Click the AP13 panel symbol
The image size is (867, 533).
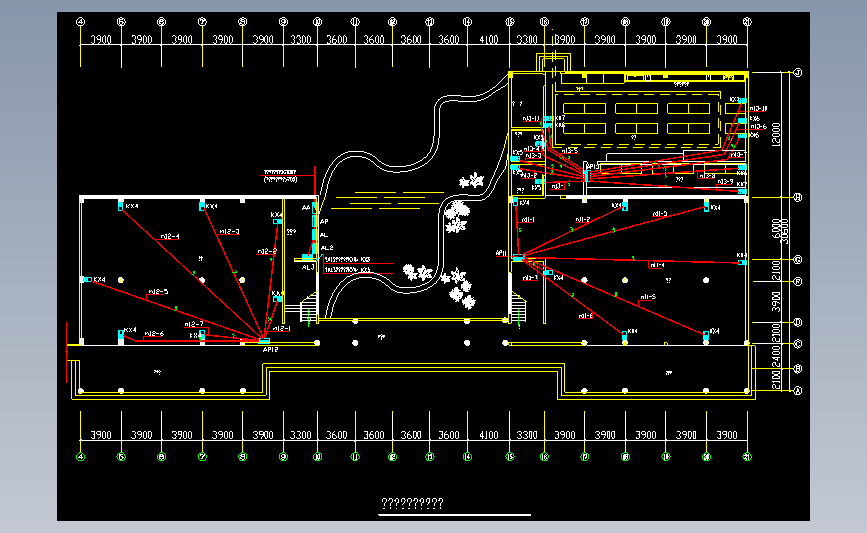tap(587, 176)
